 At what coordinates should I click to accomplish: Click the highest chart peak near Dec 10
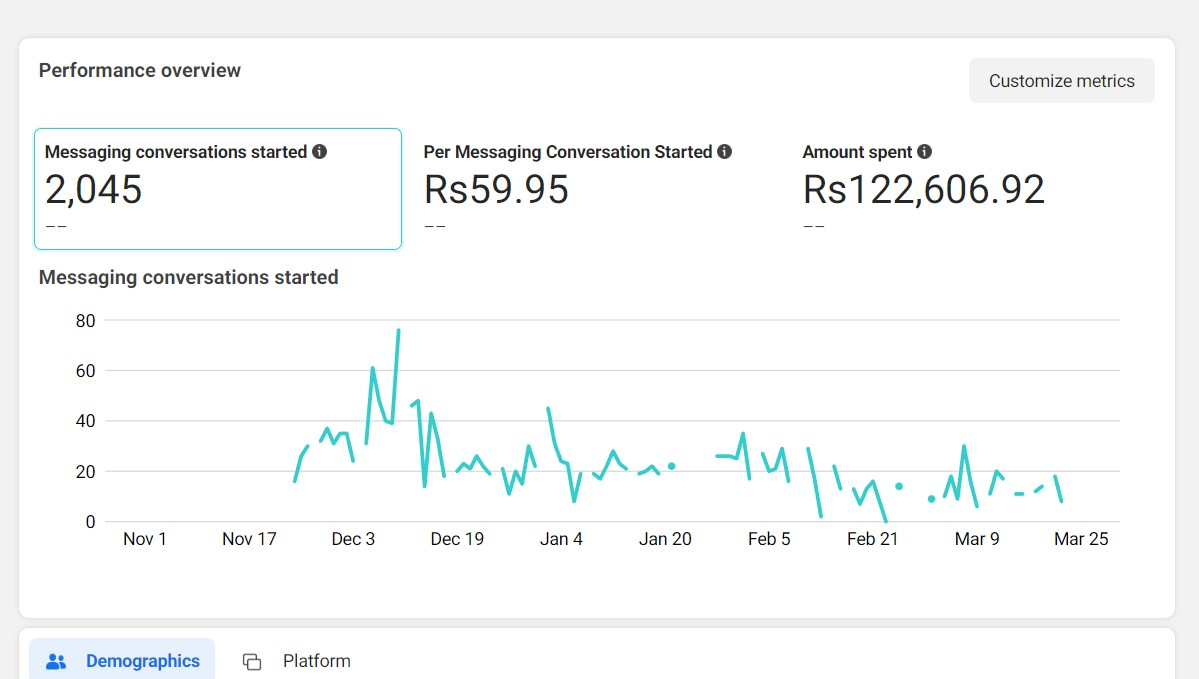point(398,331)
